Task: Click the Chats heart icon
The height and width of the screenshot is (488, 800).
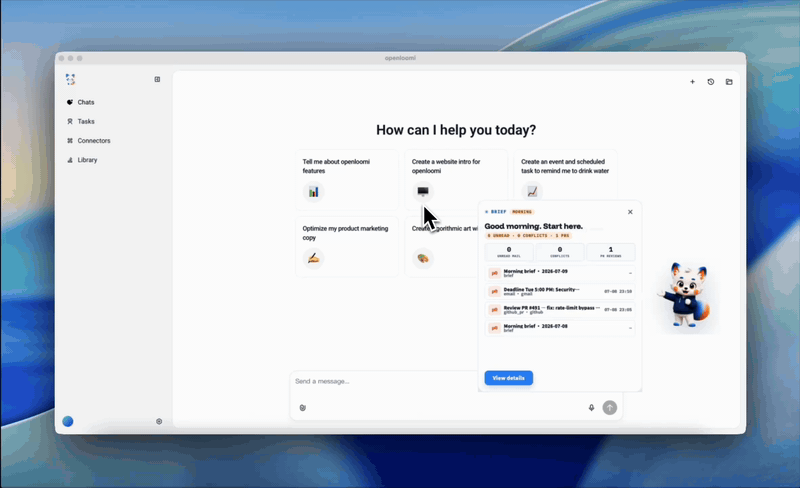Action: (x=70, y=102)
